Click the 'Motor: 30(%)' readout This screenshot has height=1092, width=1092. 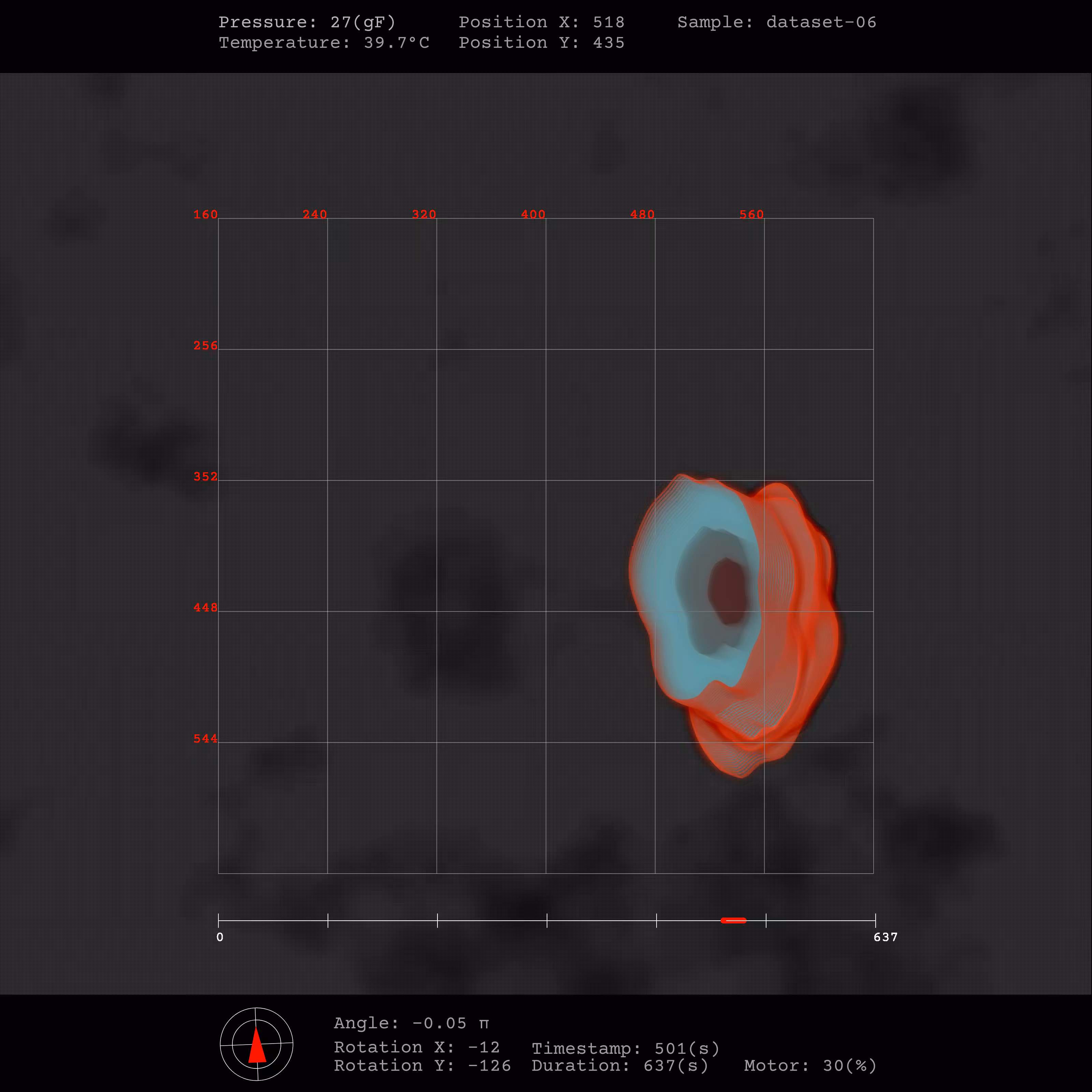(810, 1065)
